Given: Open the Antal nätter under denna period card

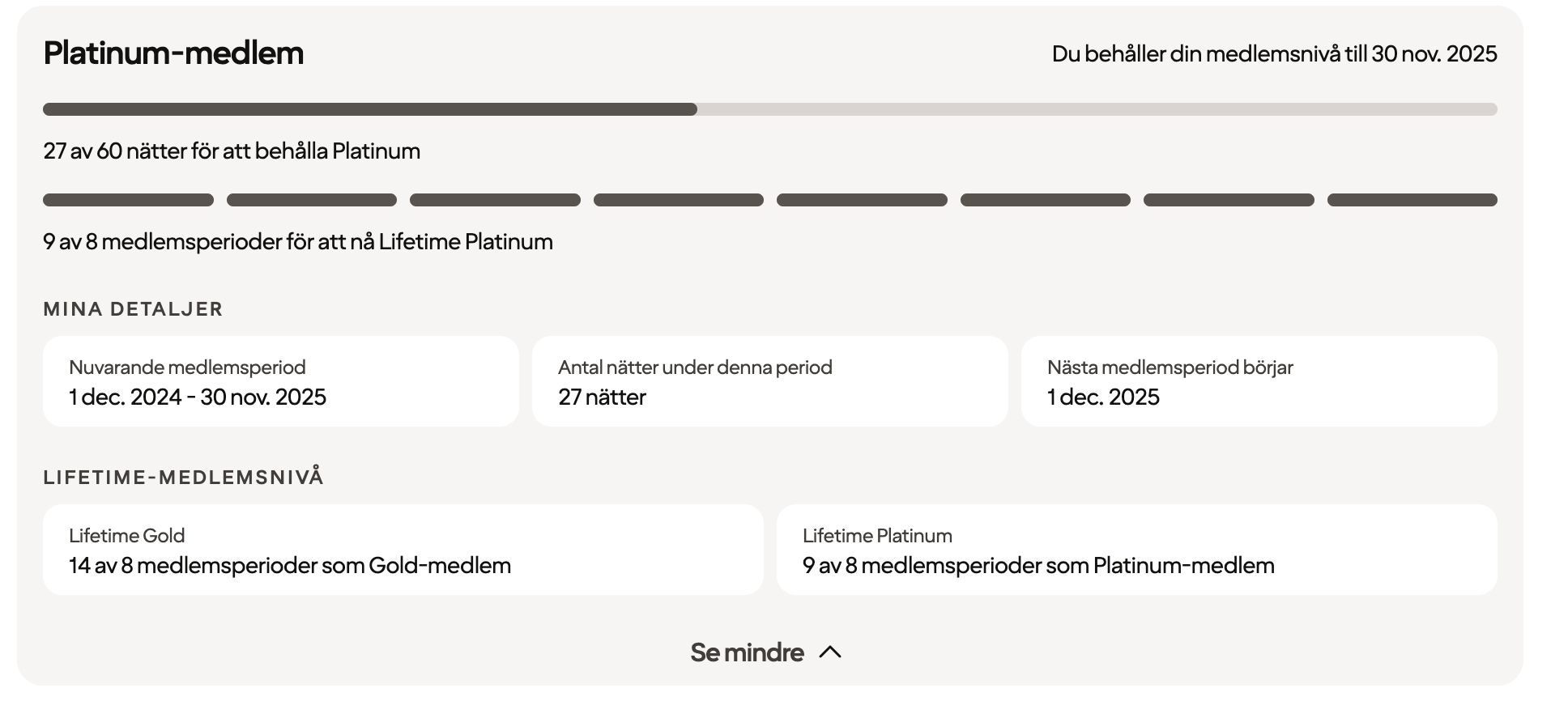Looking at the screenshot, I should 769,381.
